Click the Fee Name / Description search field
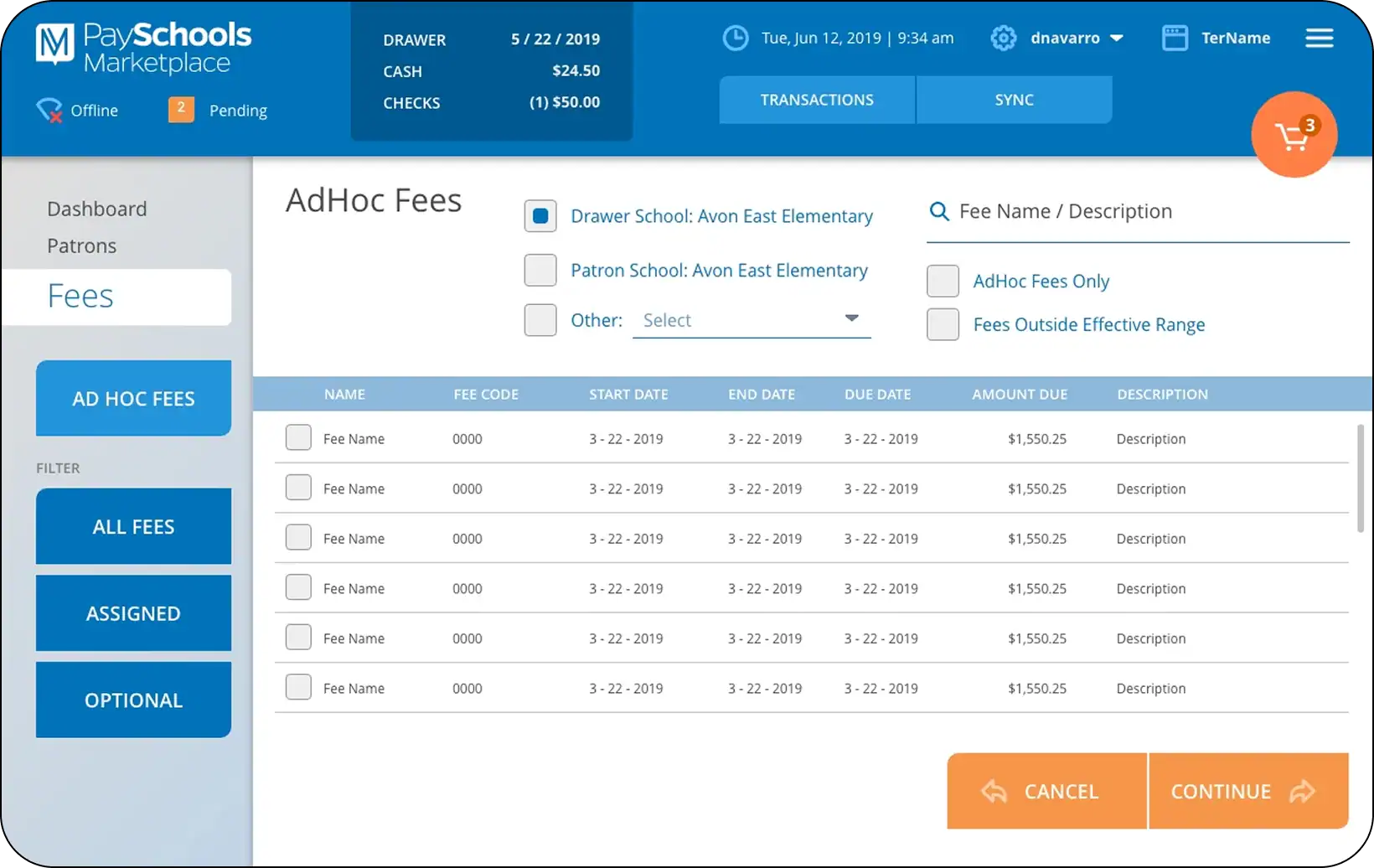 point(1148,212)
